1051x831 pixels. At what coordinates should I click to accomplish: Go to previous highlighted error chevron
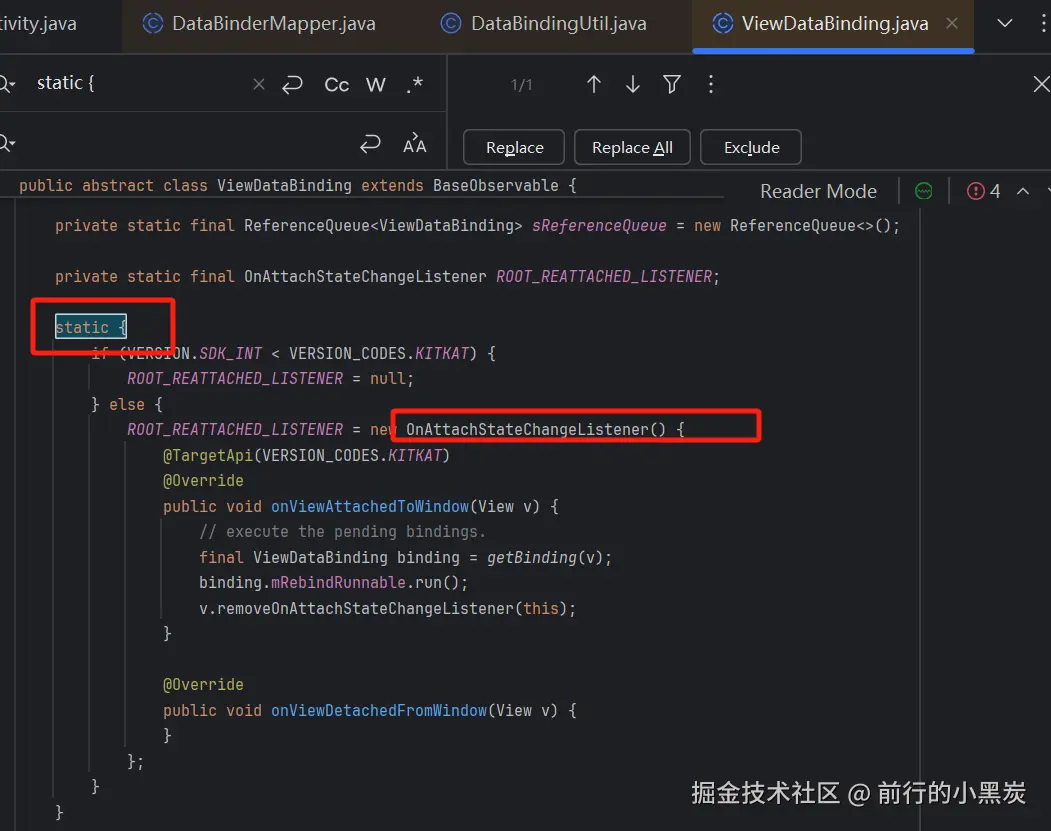[x=1023, y=192]
